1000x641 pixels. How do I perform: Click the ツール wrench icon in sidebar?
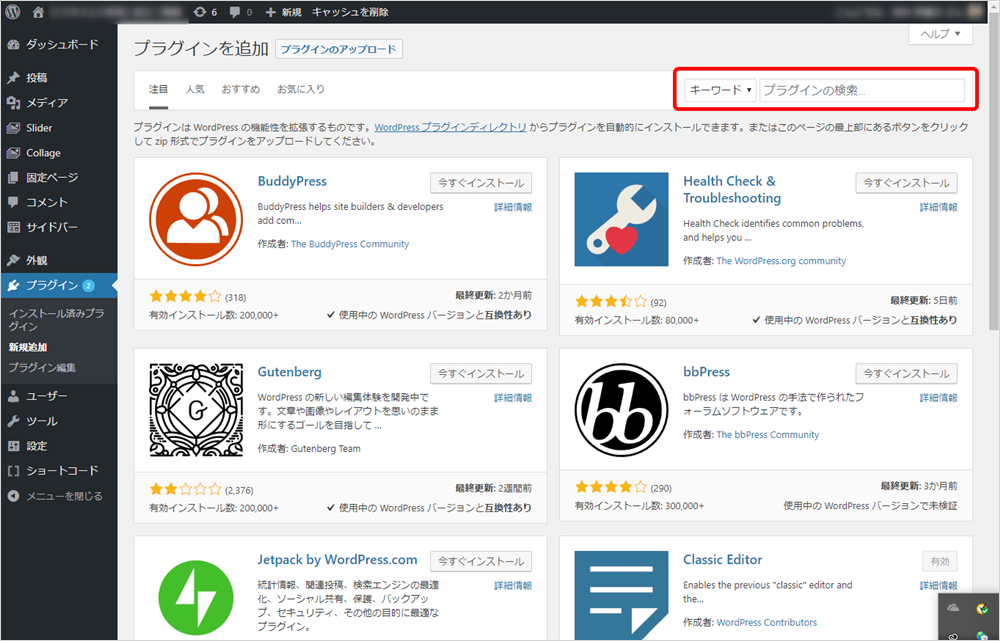point(13,421)
